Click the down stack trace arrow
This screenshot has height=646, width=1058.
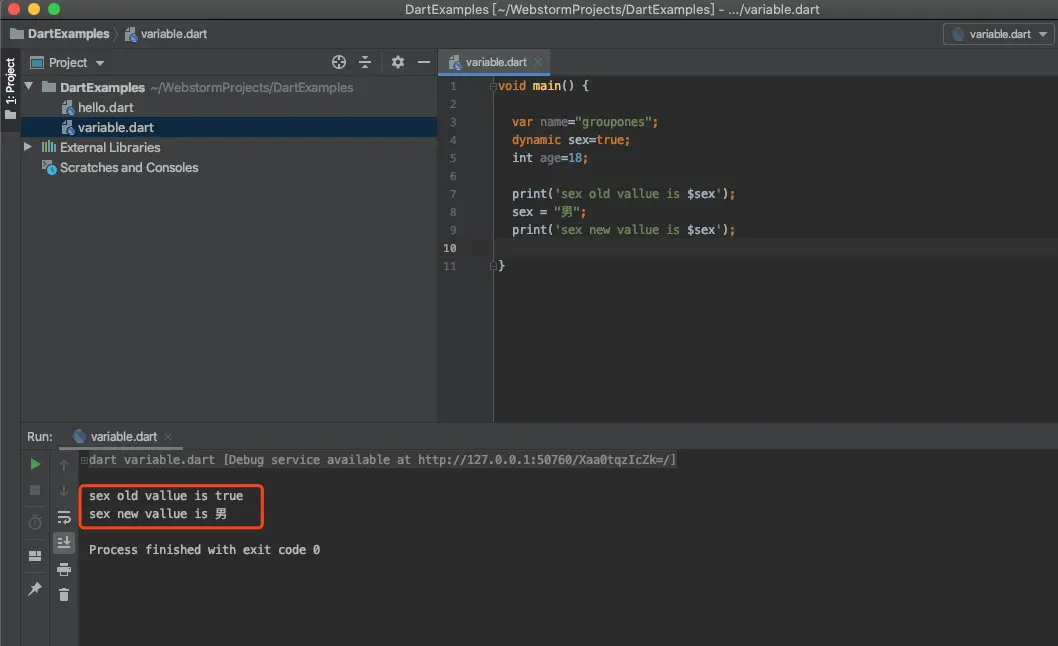tap(64, 491)
